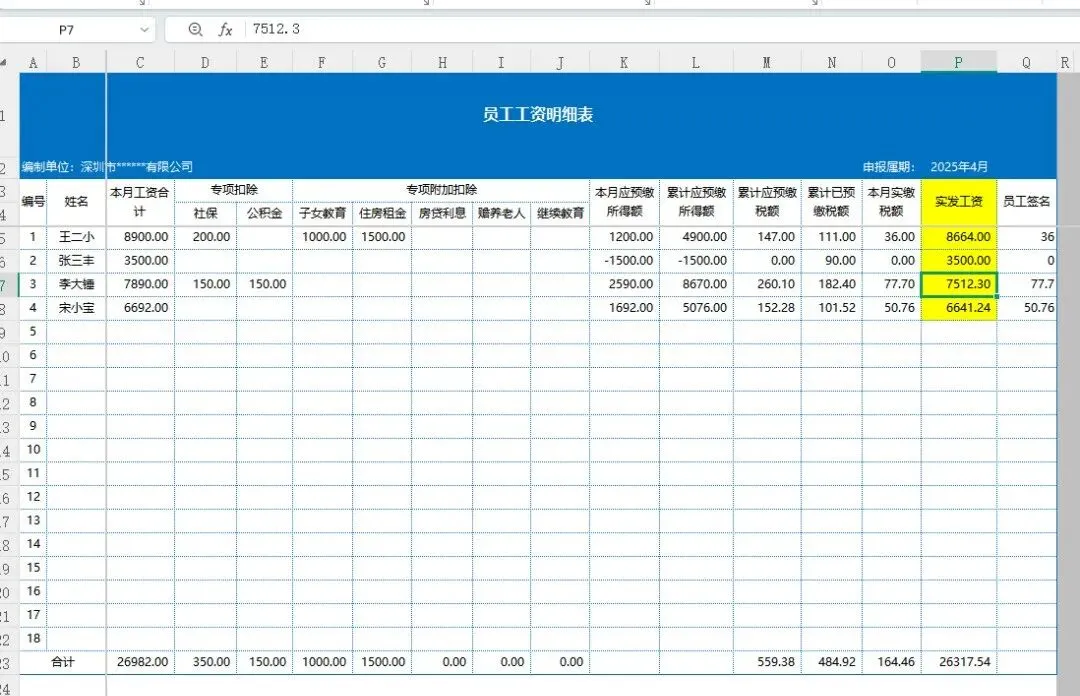Click the yellow cell 6641.24
The image size is (1080, 696).
[959, 307]
